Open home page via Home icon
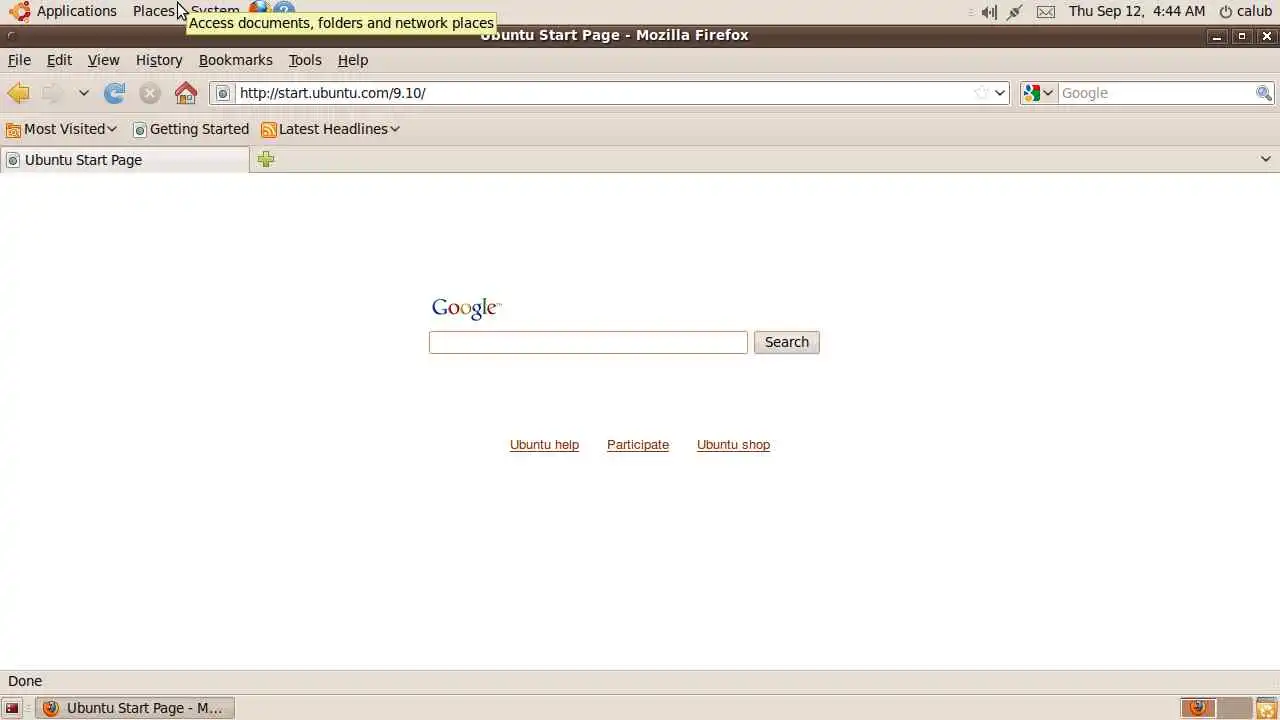 point(186,93)
